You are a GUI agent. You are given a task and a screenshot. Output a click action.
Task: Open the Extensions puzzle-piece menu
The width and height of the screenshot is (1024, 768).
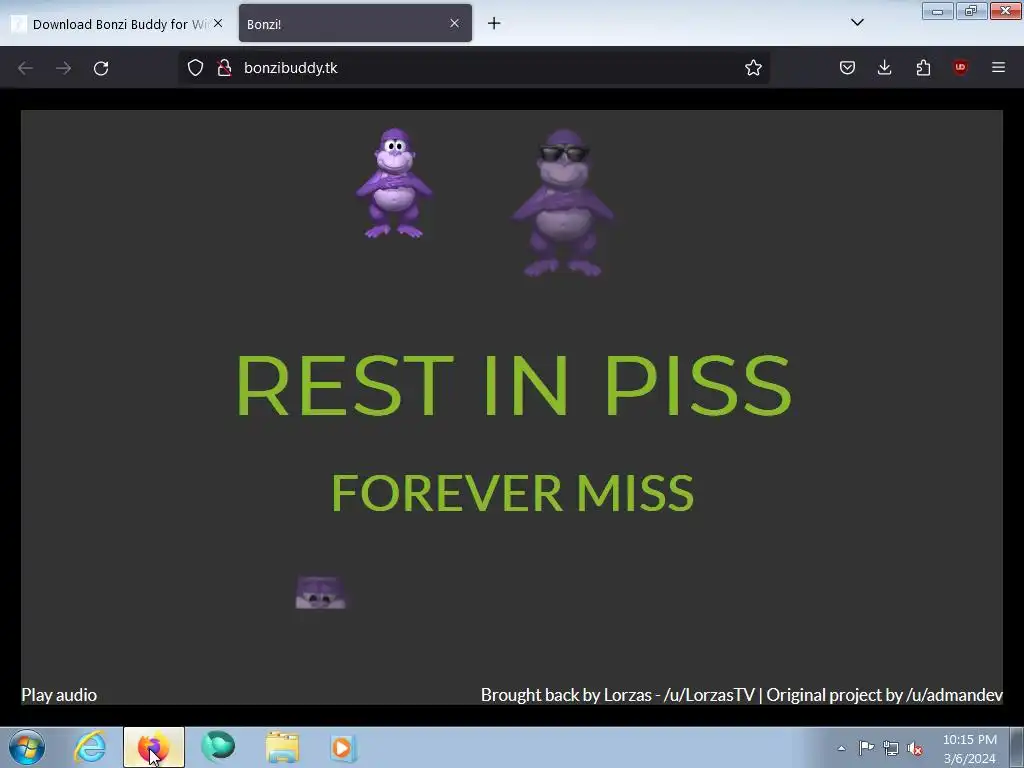click(923, 67)
